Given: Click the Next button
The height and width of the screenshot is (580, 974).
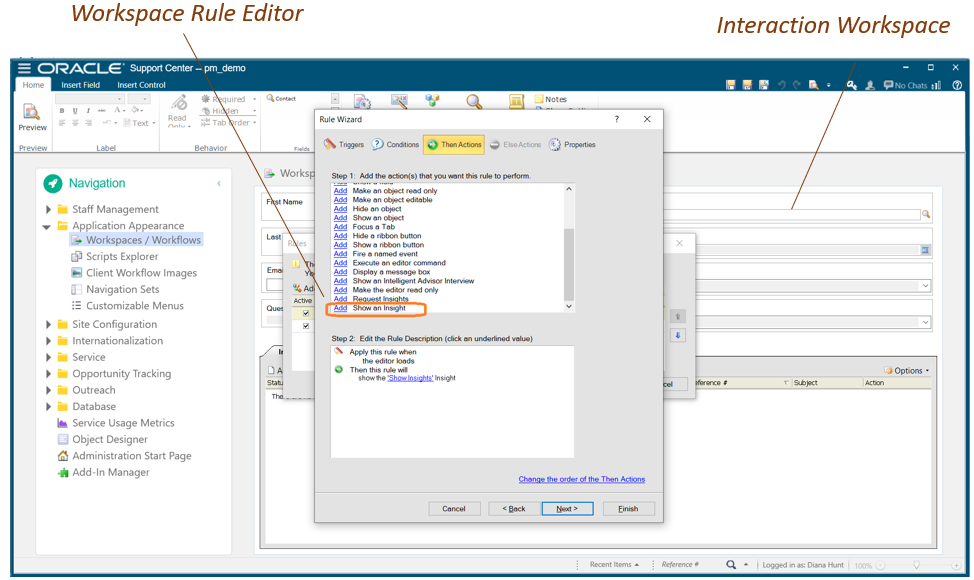Looking at the screenshot, I should 567,509.
